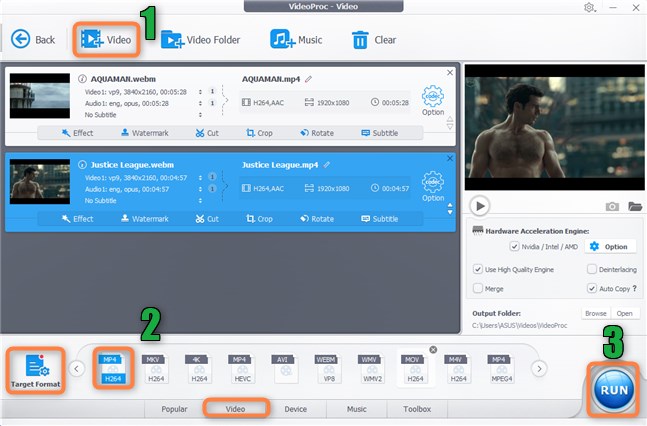Toggle Auto Copy checkbox
Image resolution: width=647 pixels, height=426 pixels.
click(592, 288)
